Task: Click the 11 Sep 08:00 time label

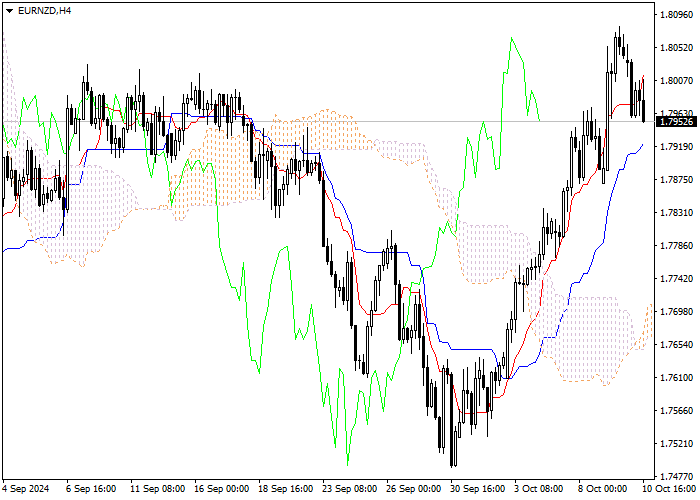Action: 158,489
